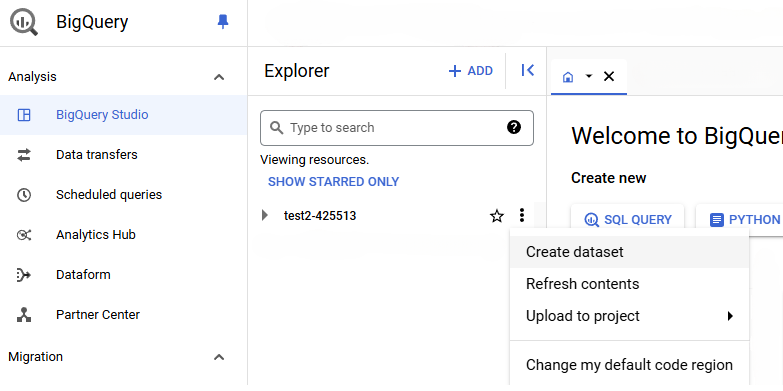Focus the Type to search field
This screenshot has height=391, width=783.
(396, 128)
